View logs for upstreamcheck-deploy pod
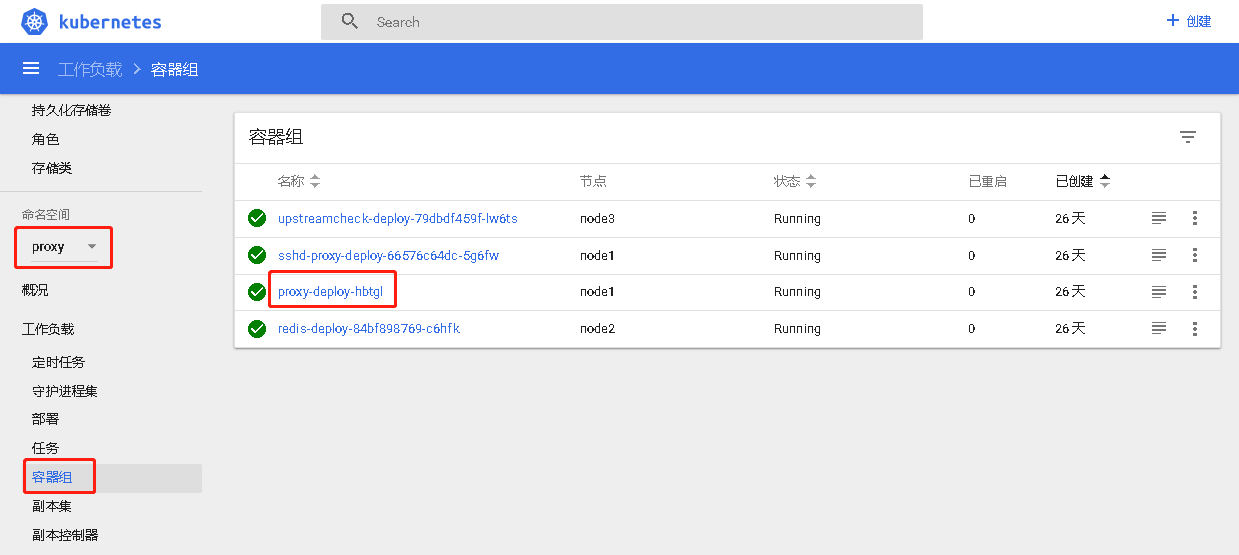The image size is (1239, 555). pos(1159,218)
